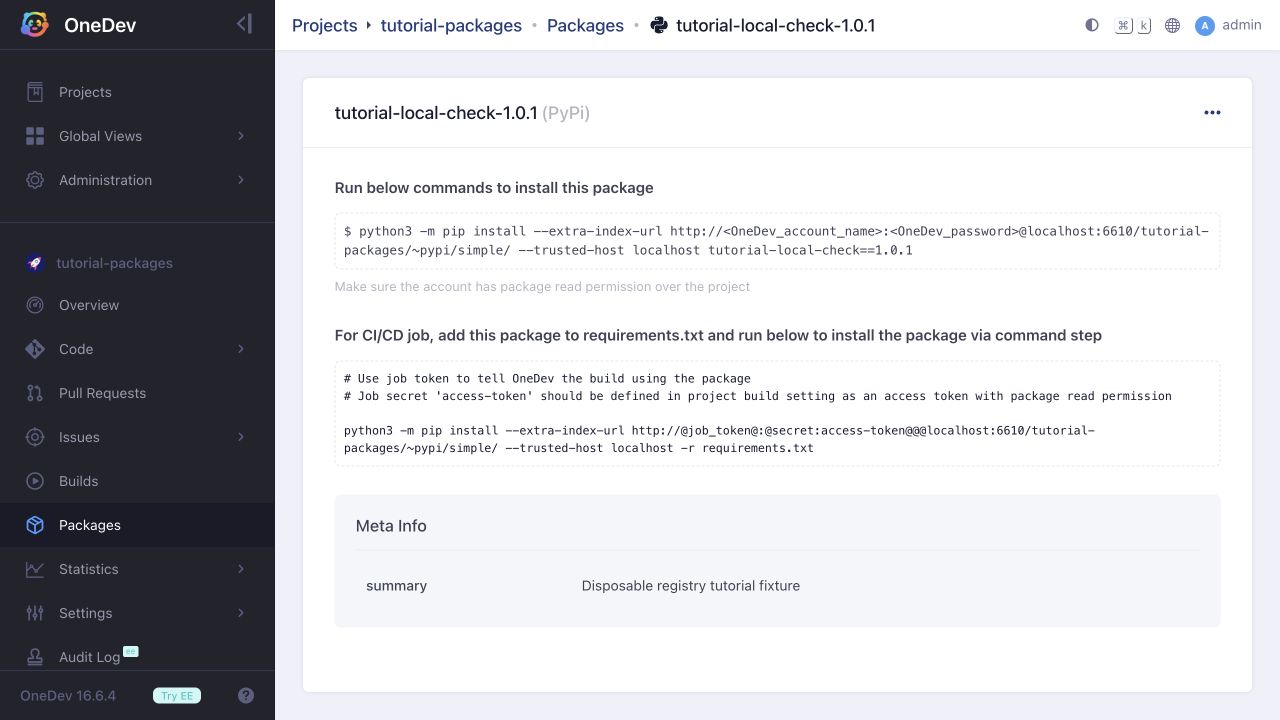The width and height of the screenshot is (1280, 720).
Task: Click the Issues target icon
Action: [x=35, y=437]
